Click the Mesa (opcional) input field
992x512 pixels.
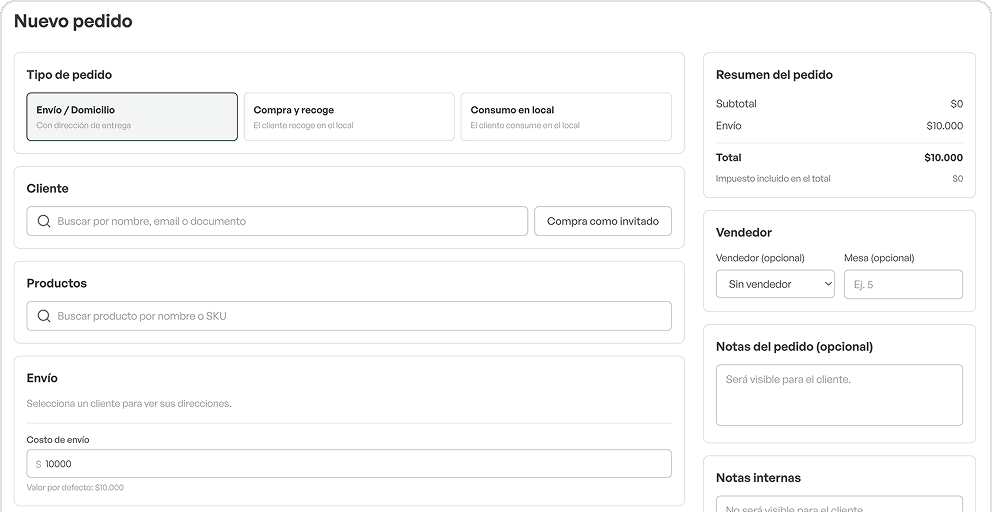coord(903,284)
